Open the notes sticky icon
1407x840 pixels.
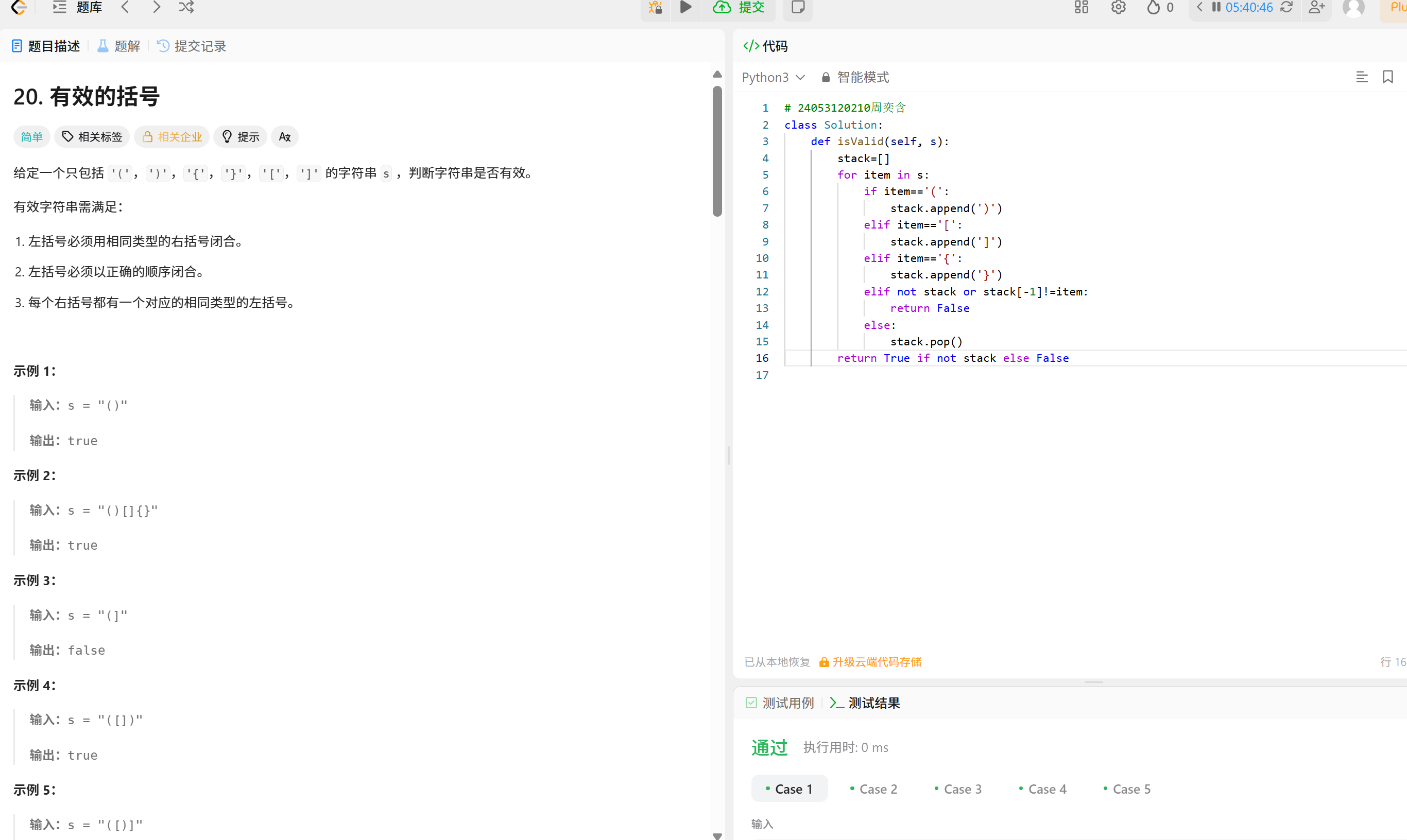click(798, 7)
